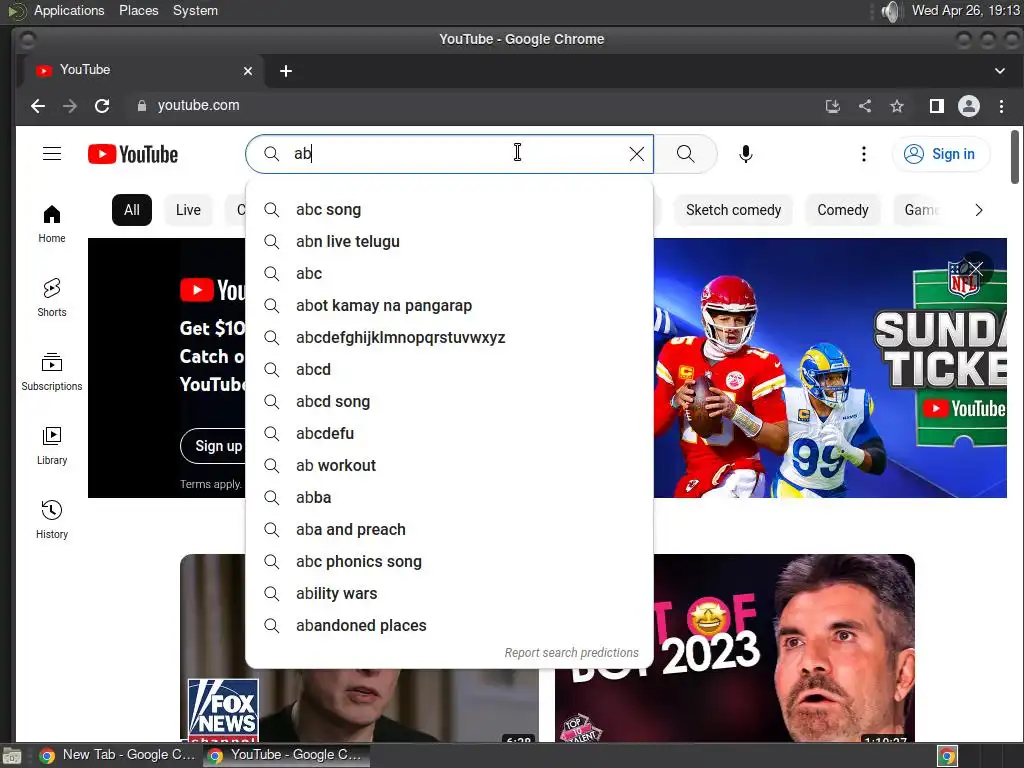Viewport: 1024px width, 768px height.
Task: Choose suggestion 'abcdefghijklmnopqrstuvwxyz'
Action: (x=449, y=338)
